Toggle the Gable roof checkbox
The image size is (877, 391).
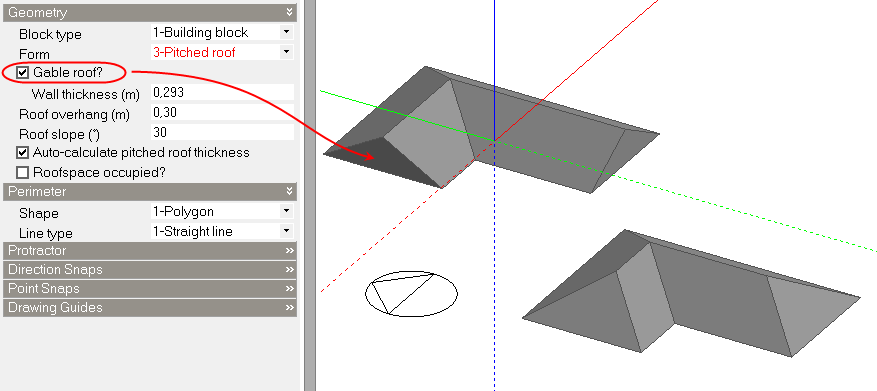pos(22,72)
